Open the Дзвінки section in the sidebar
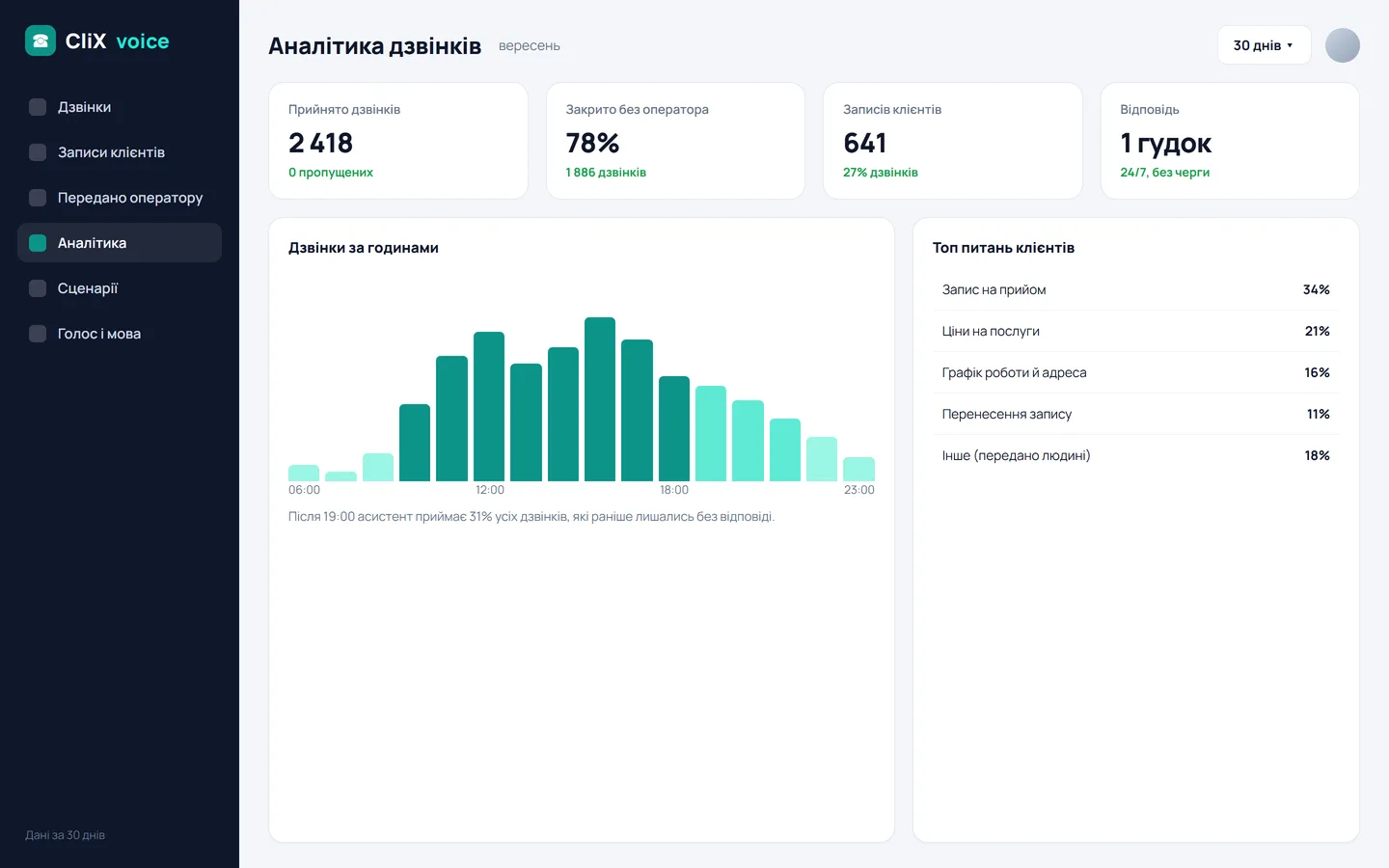 120,107
